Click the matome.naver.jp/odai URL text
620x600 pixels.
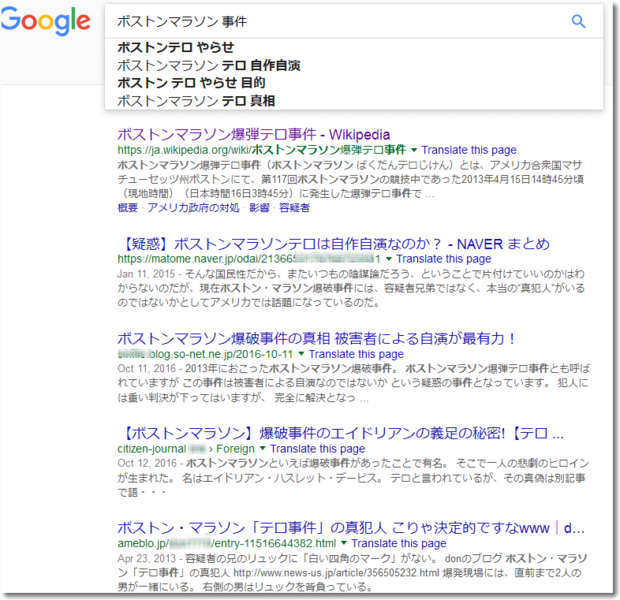(x=249, y=259)
